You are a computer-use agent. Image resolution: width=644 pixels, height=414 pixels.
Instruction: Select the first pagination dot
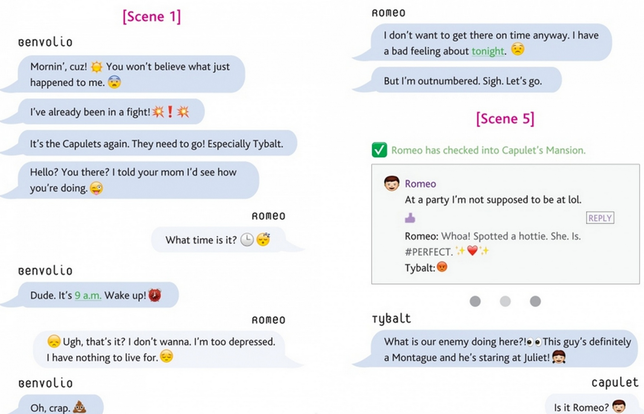tap(475, 301)
